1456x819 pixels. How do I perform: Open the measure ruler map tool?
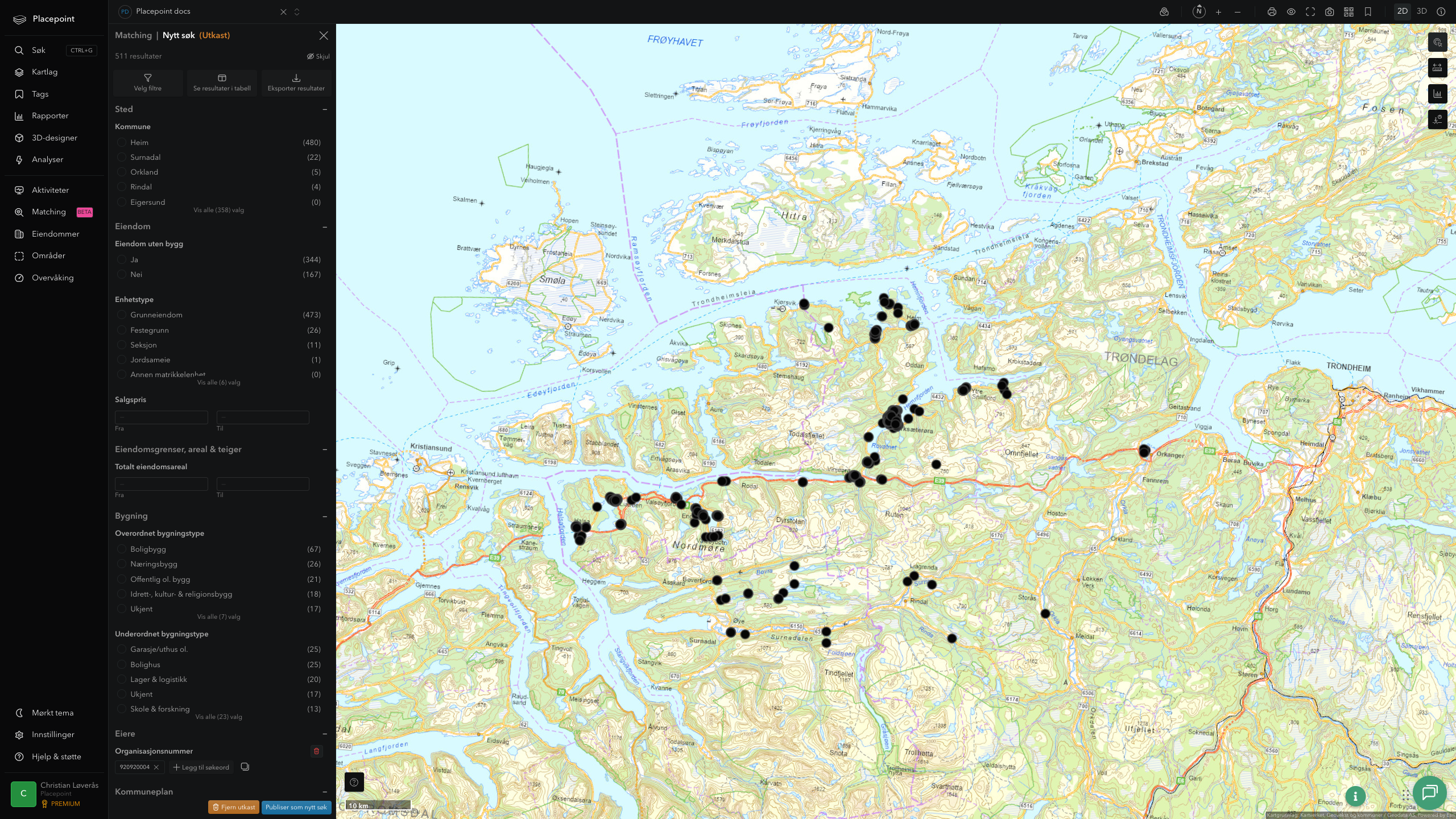tap(1437, 68)
